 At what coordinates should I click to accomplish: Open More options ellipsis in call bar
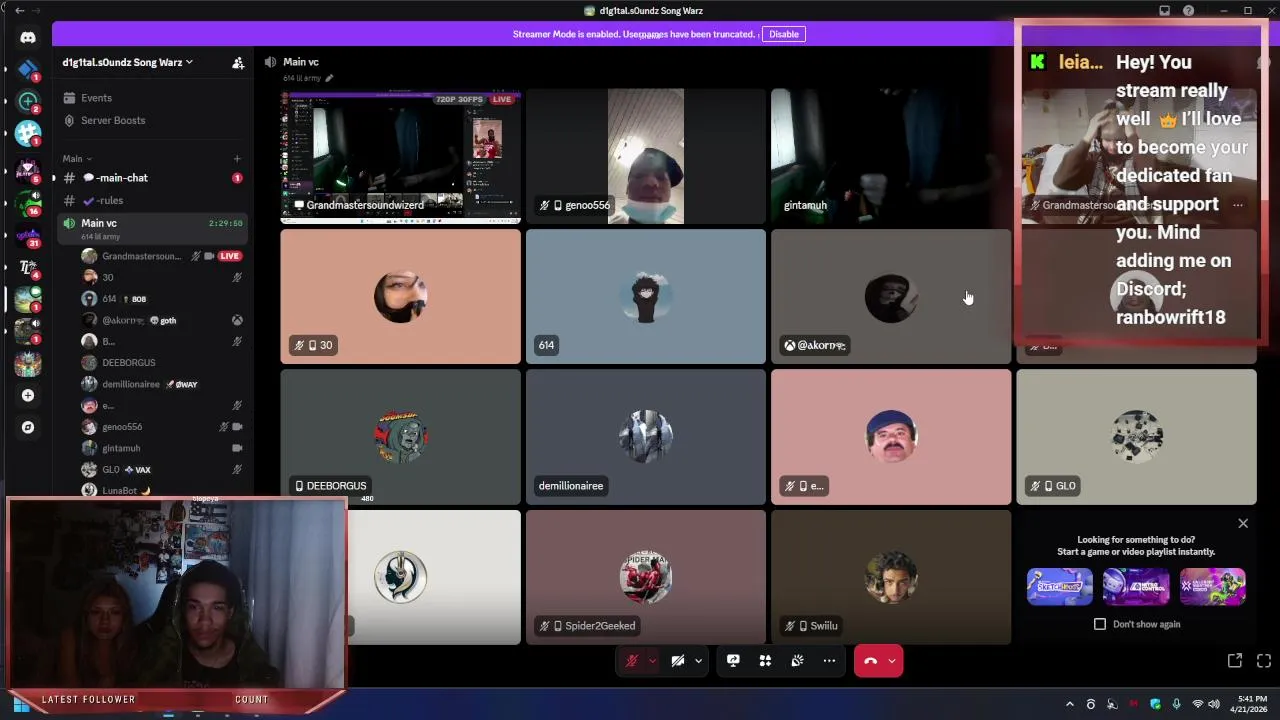click(829, 661)
